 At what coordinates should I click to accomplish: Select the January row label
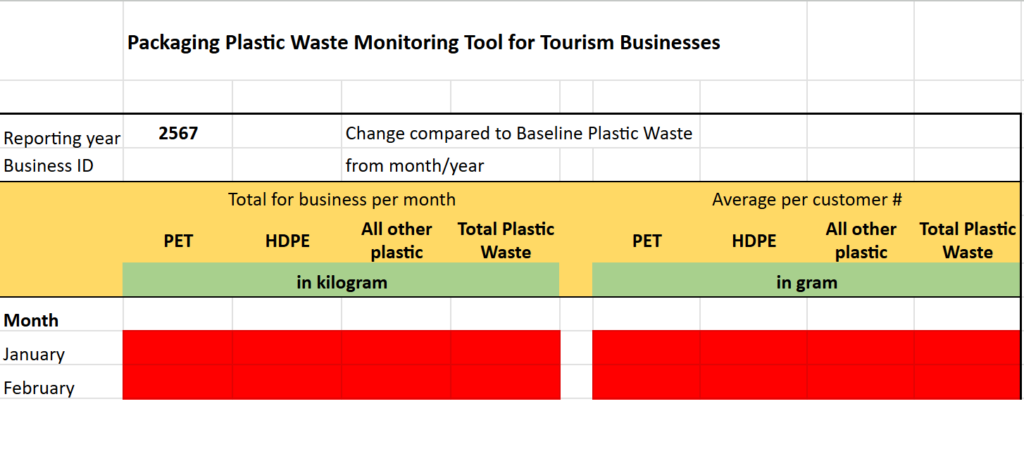click(34, 354)
